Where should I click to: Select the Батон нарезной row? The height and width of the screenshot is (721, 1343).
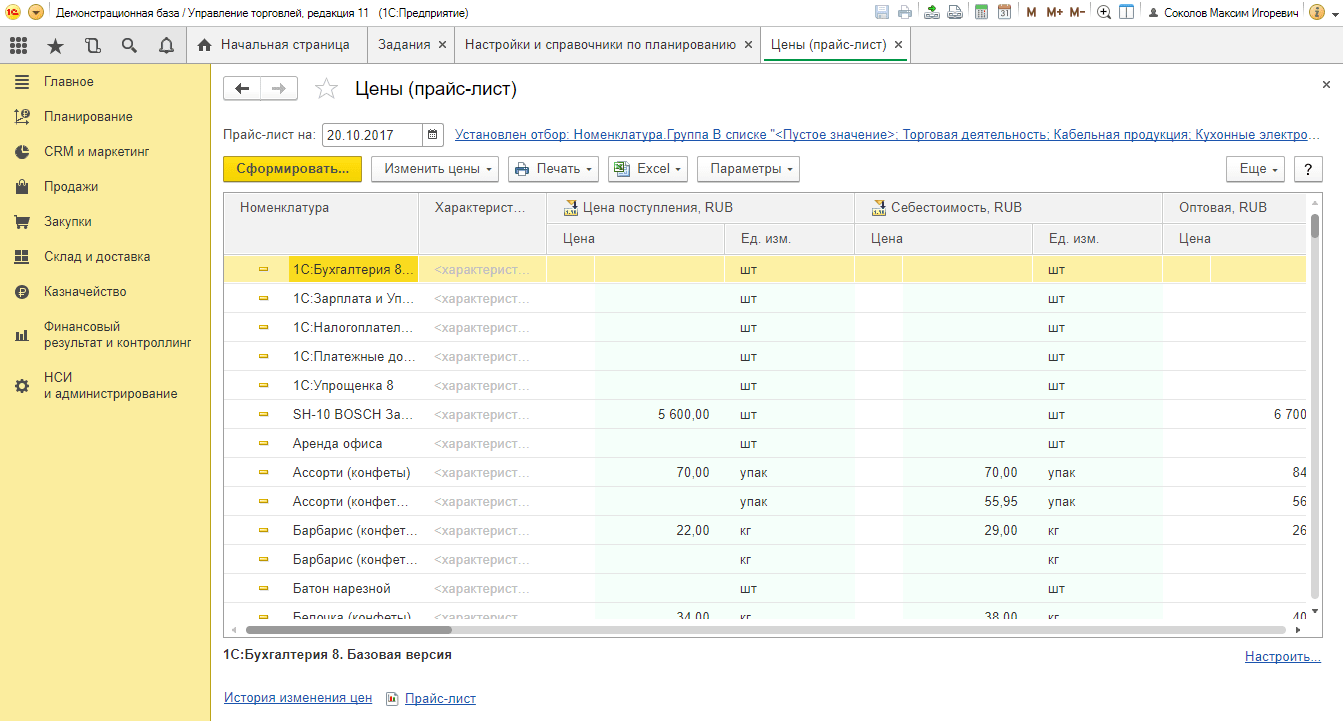point(765,589)
